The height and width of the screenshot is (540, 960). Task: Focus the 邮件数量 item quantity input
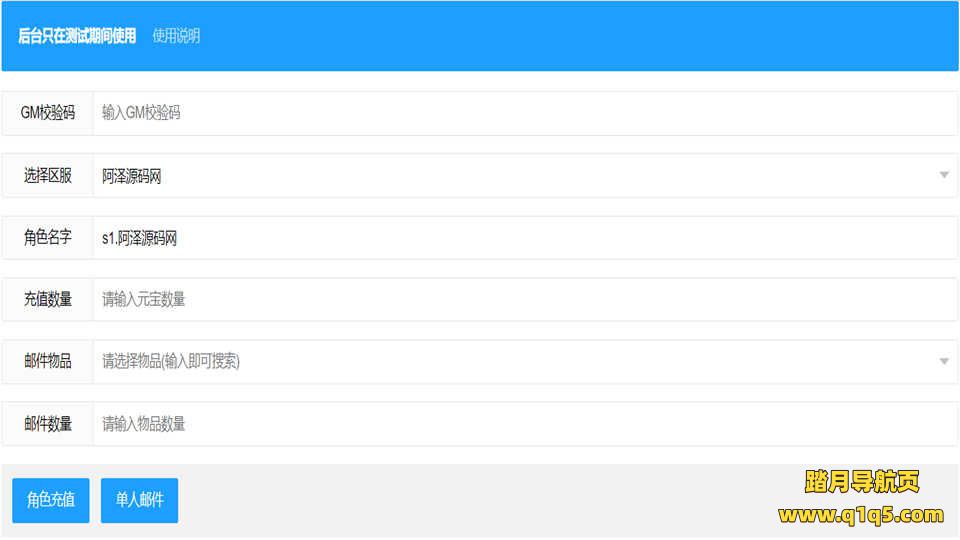(524, 424)
